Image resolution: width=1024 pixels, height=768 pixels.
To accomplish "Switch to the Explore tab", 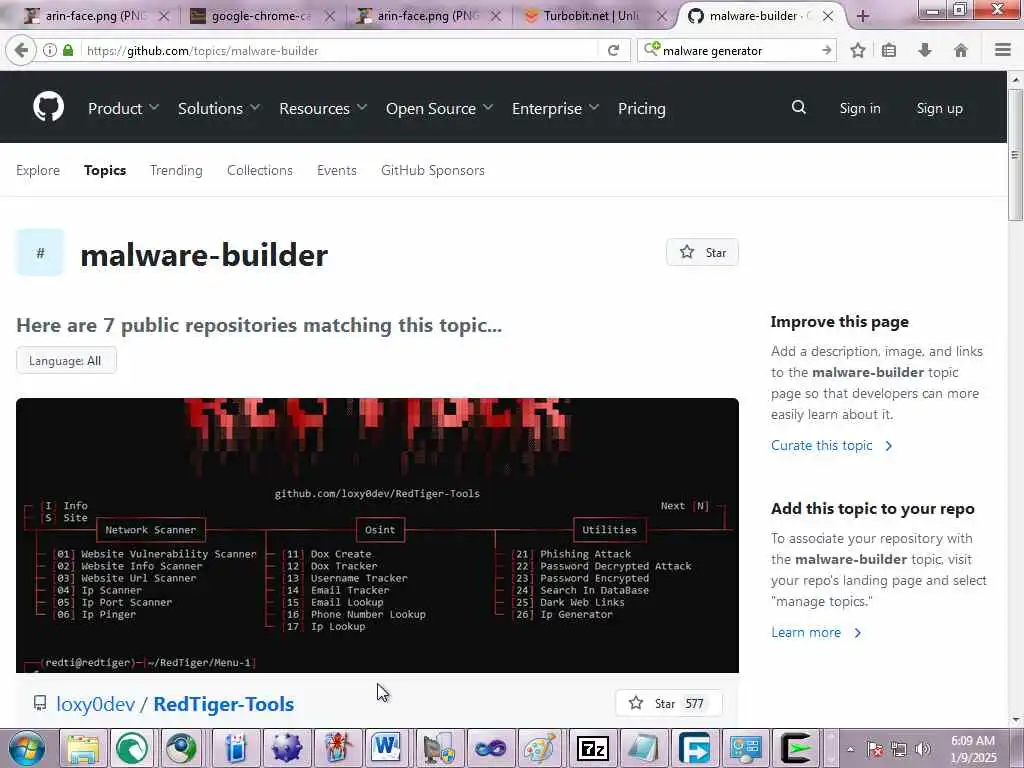I will tap(38, 170).
